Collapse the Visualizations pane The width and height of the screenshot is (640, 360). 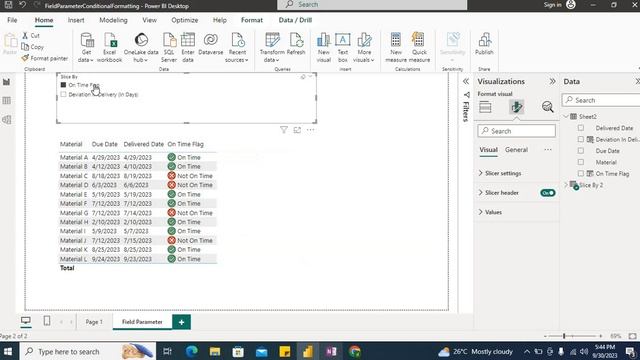[x=552, y=81]
